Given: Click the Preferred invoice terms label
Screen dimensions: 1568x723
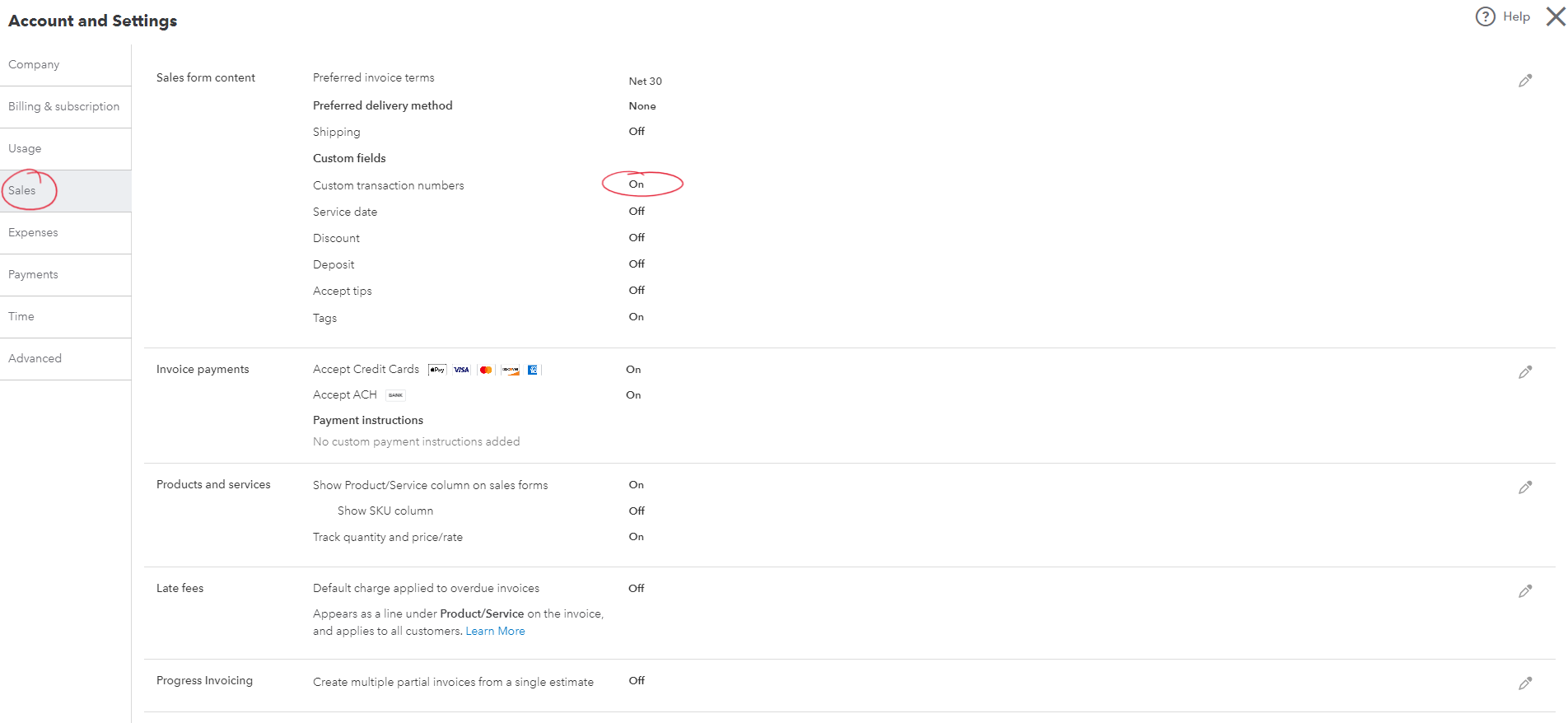Looking at the screenshot, I should tap(374, 78).
